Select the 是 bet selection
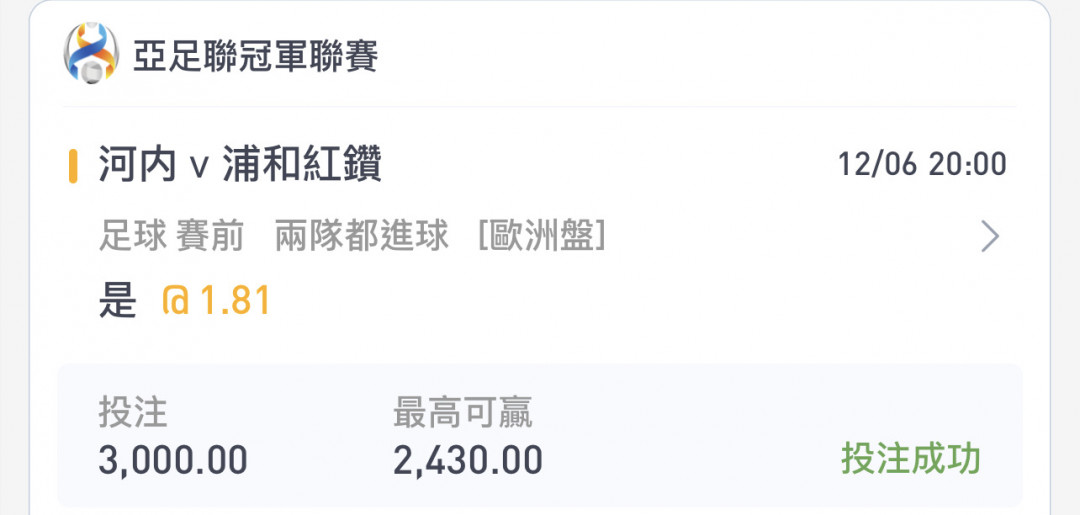Viewport: 1080px width, 515px height. point(117,302)
